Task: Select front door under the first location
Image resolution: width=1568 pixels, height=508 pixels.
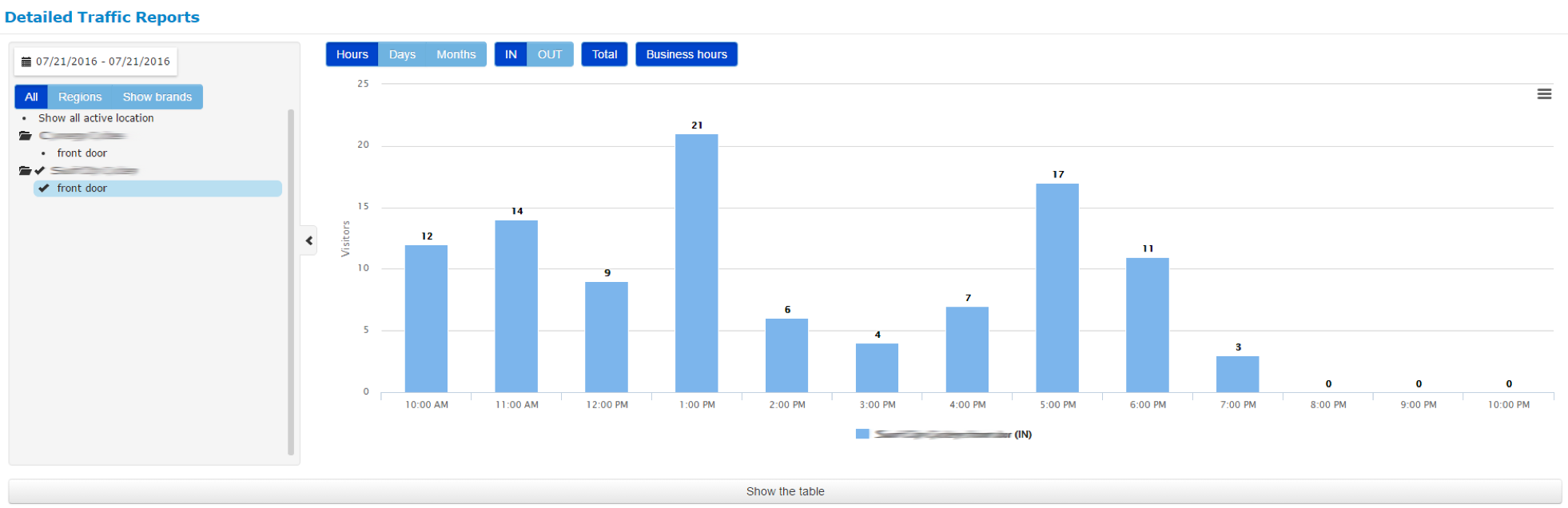Action: tap(82, 153)
